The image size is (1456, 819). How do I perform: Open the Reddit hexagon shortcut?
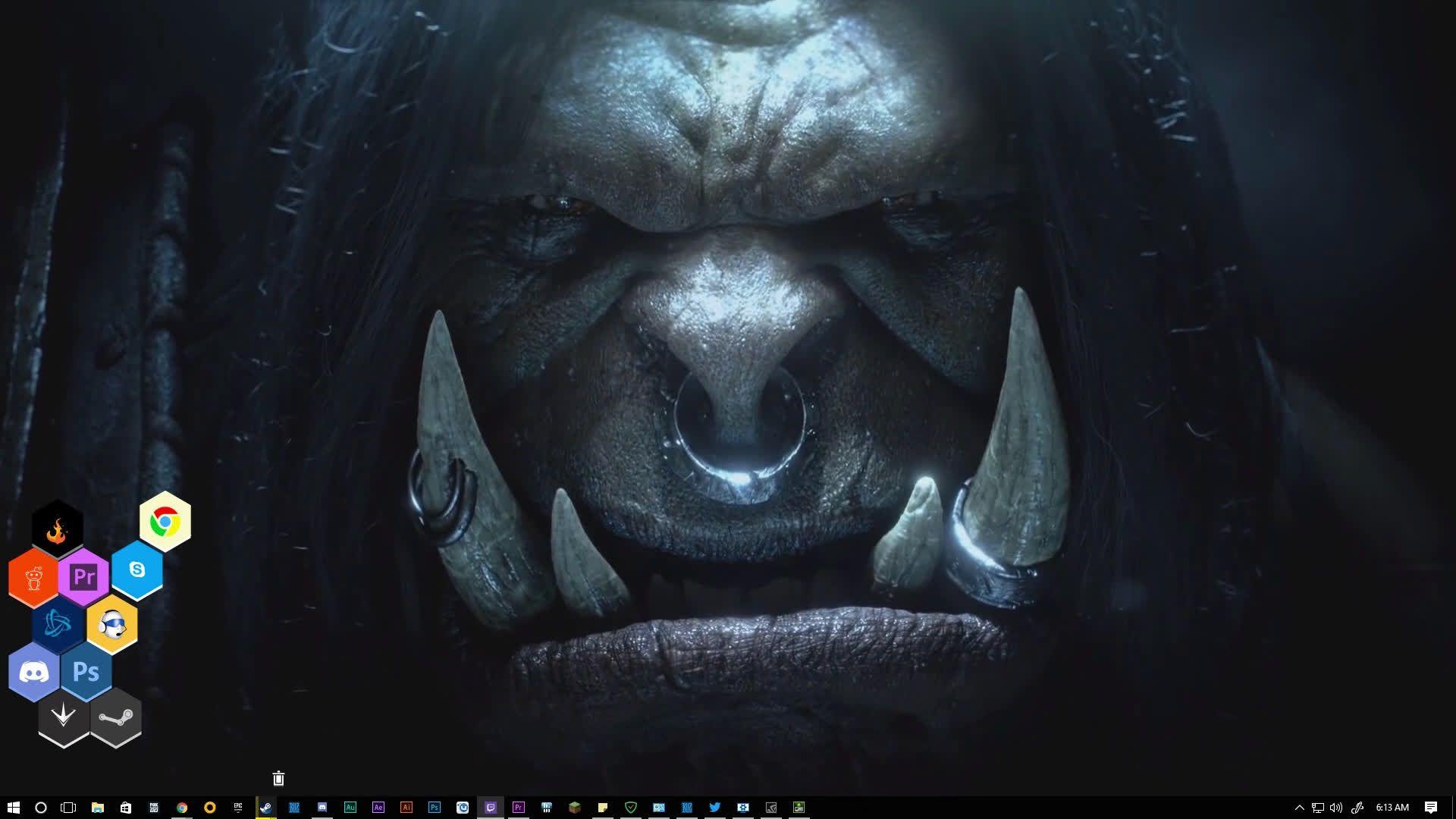(33, 578)
